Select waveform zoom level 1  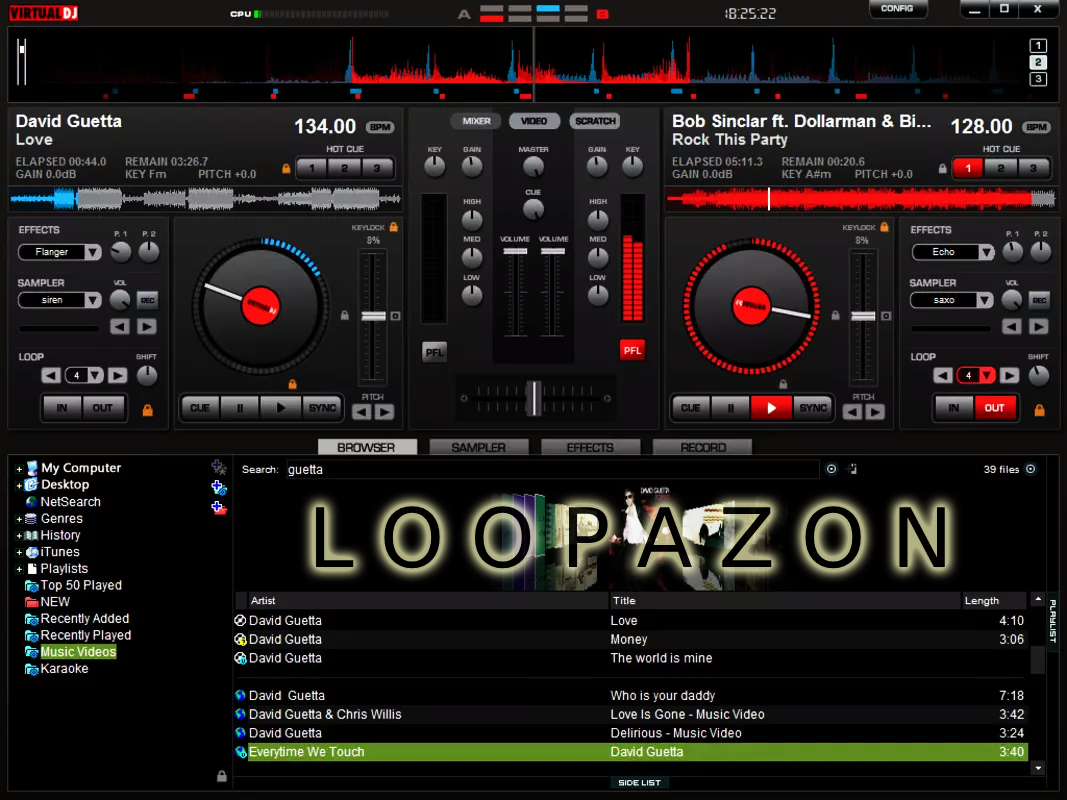1038,46
